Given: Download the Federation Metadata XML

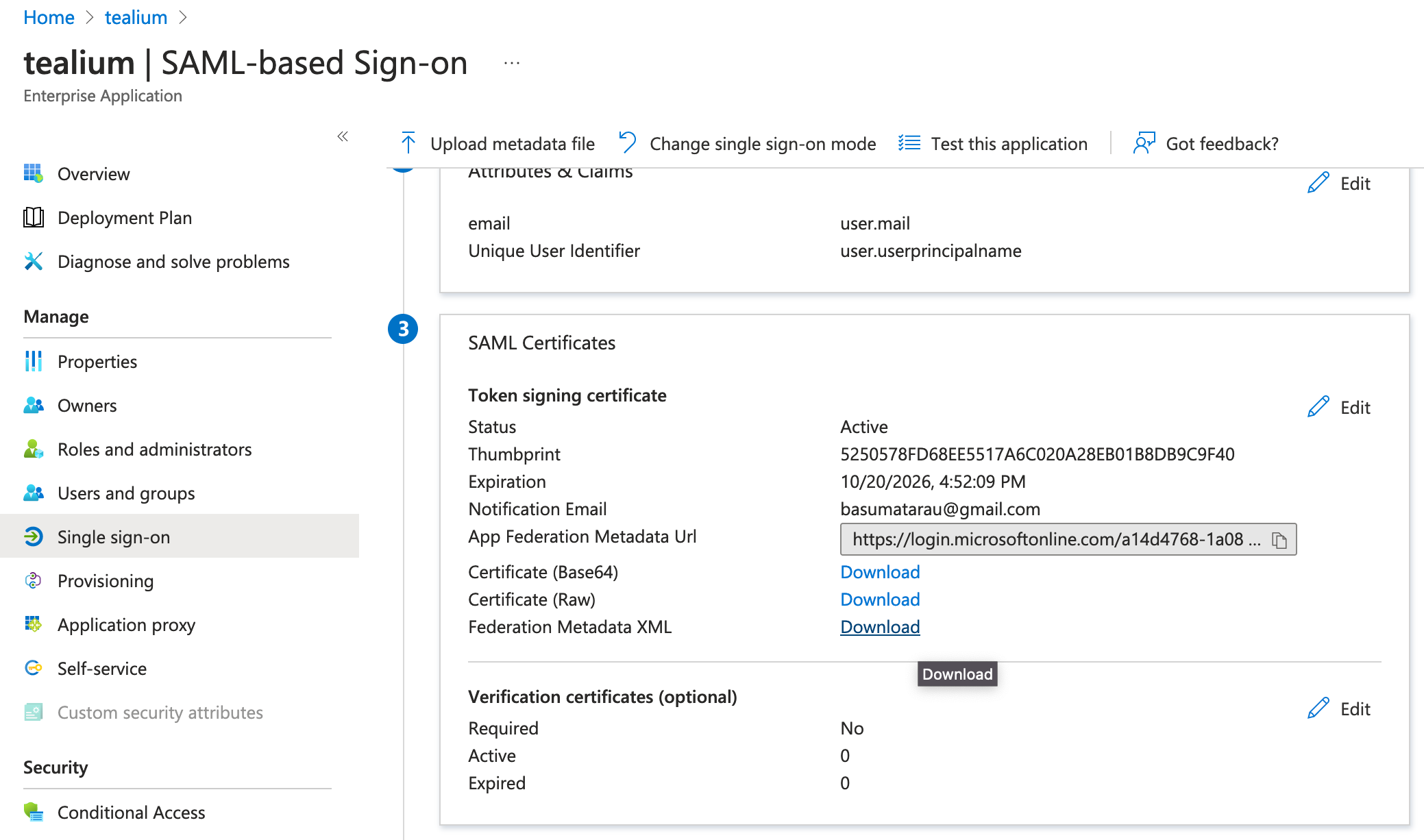Looking at the screenshot, I should click(880, 627).
